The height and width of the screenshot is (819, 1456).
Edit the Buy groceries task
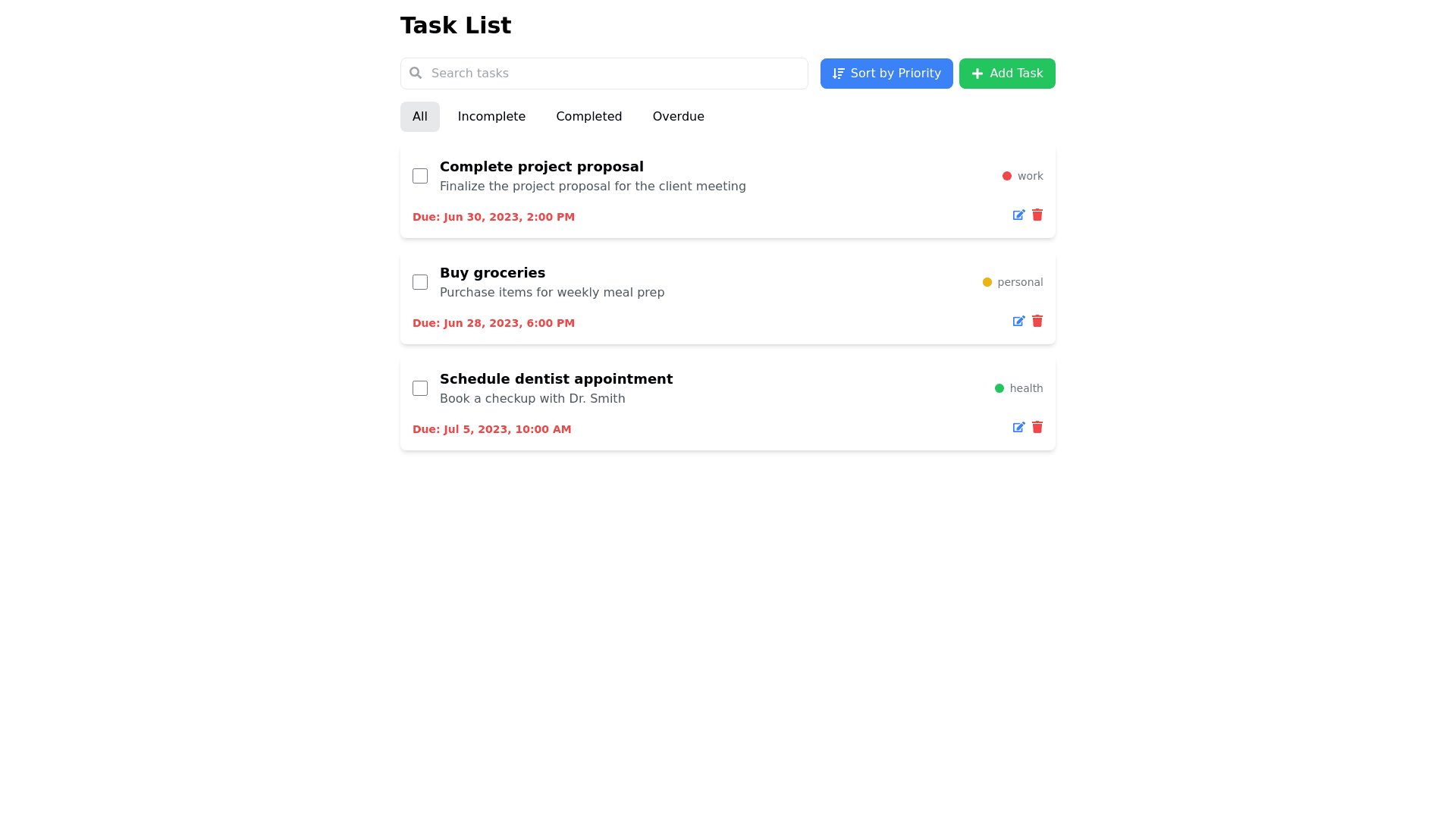point(1018,322)
